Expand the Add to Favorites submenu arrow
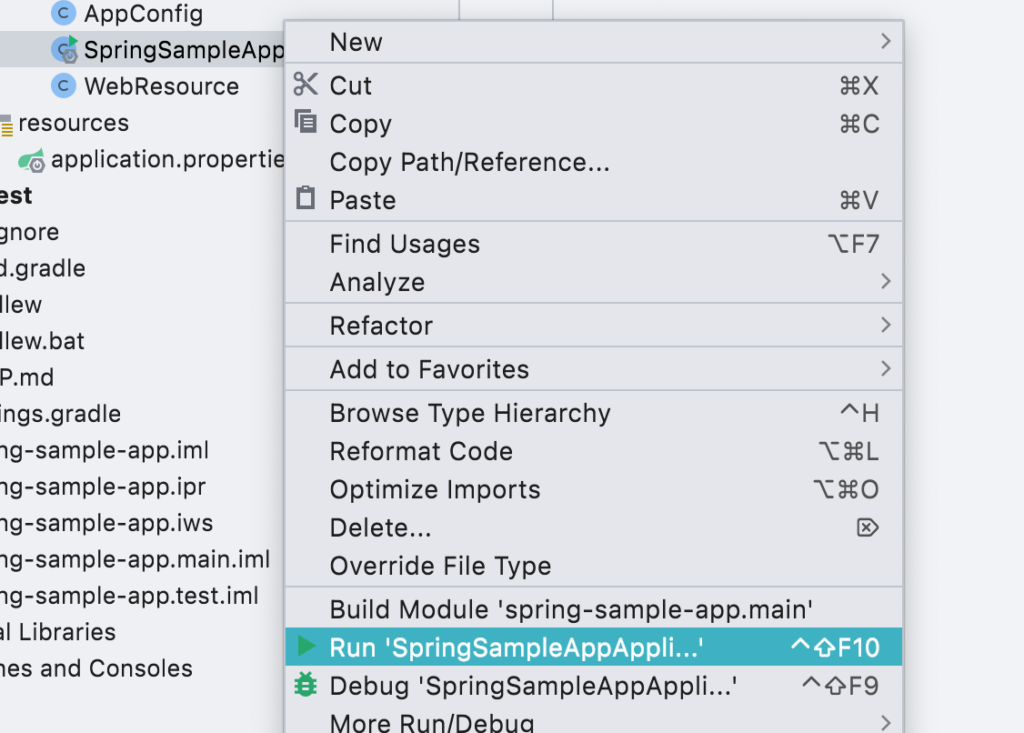The height and width of the screenshot is (733, 1024). point(885,369)
